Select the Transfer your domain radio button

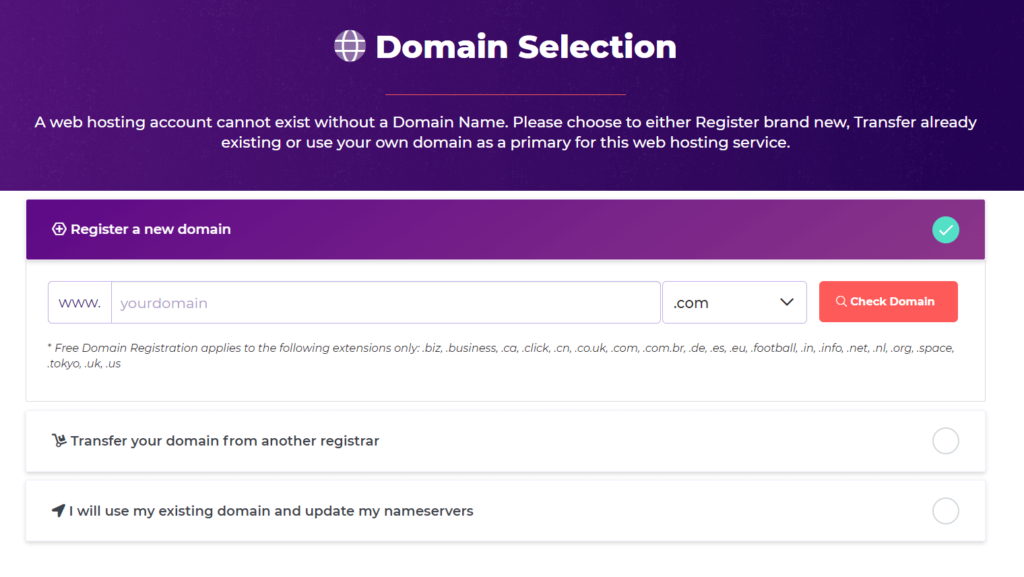(x=945, y=440)
